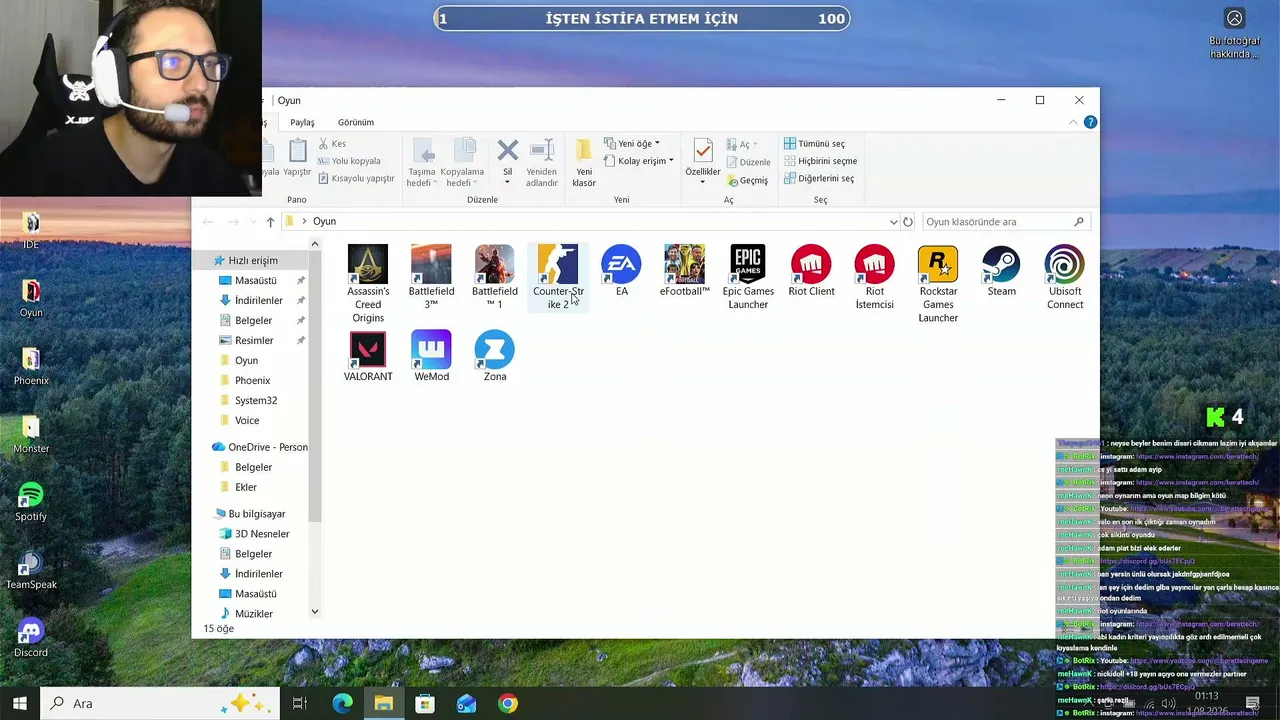The height and width of the screenshot is (720, 1280).
Task: Select the Battlefield 1 shortcut
Action: (x=495, y=278)
